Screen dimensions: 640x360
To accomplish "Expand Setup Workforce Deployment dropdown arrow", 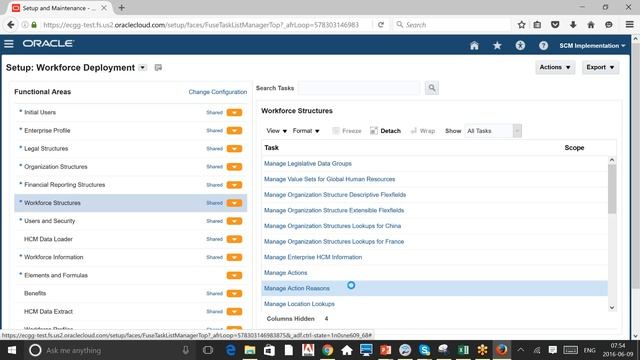I will pos(142,67).
